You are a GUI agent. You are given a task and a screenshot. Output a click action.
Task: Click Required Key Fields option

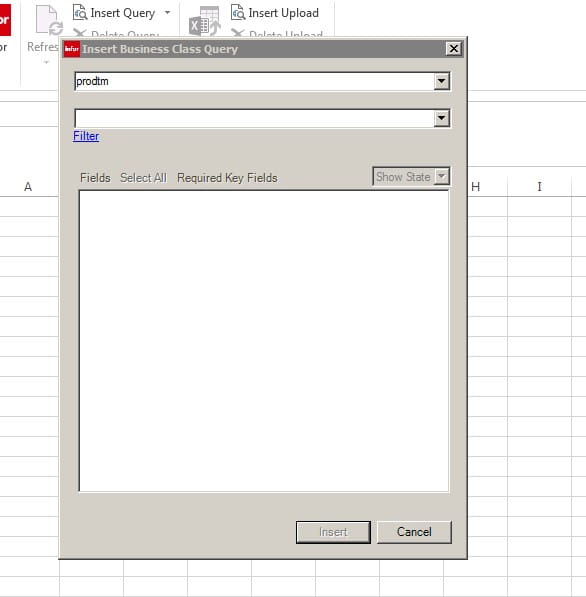(x=227, y=178)
